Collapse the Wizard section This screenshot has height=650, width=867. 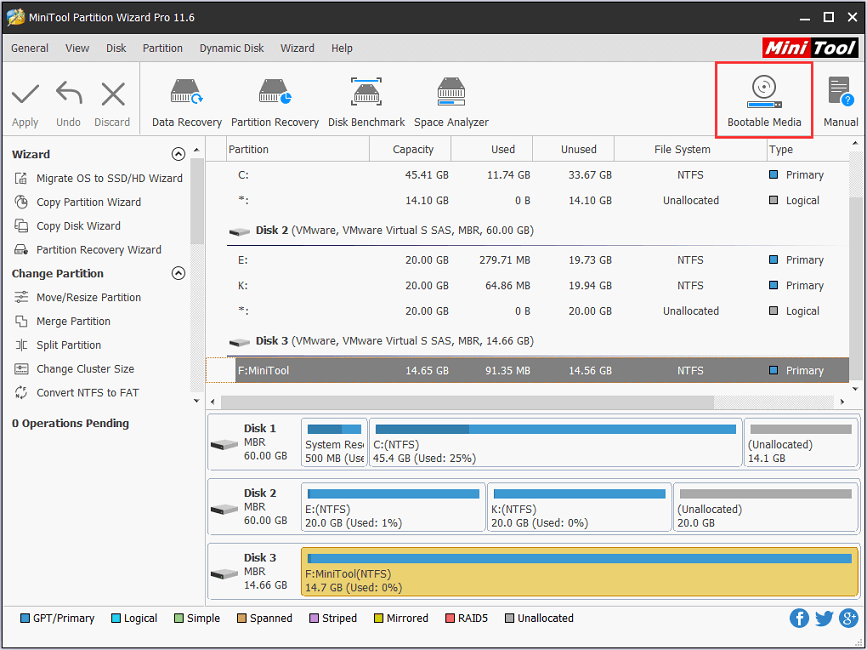pos(178,154)
